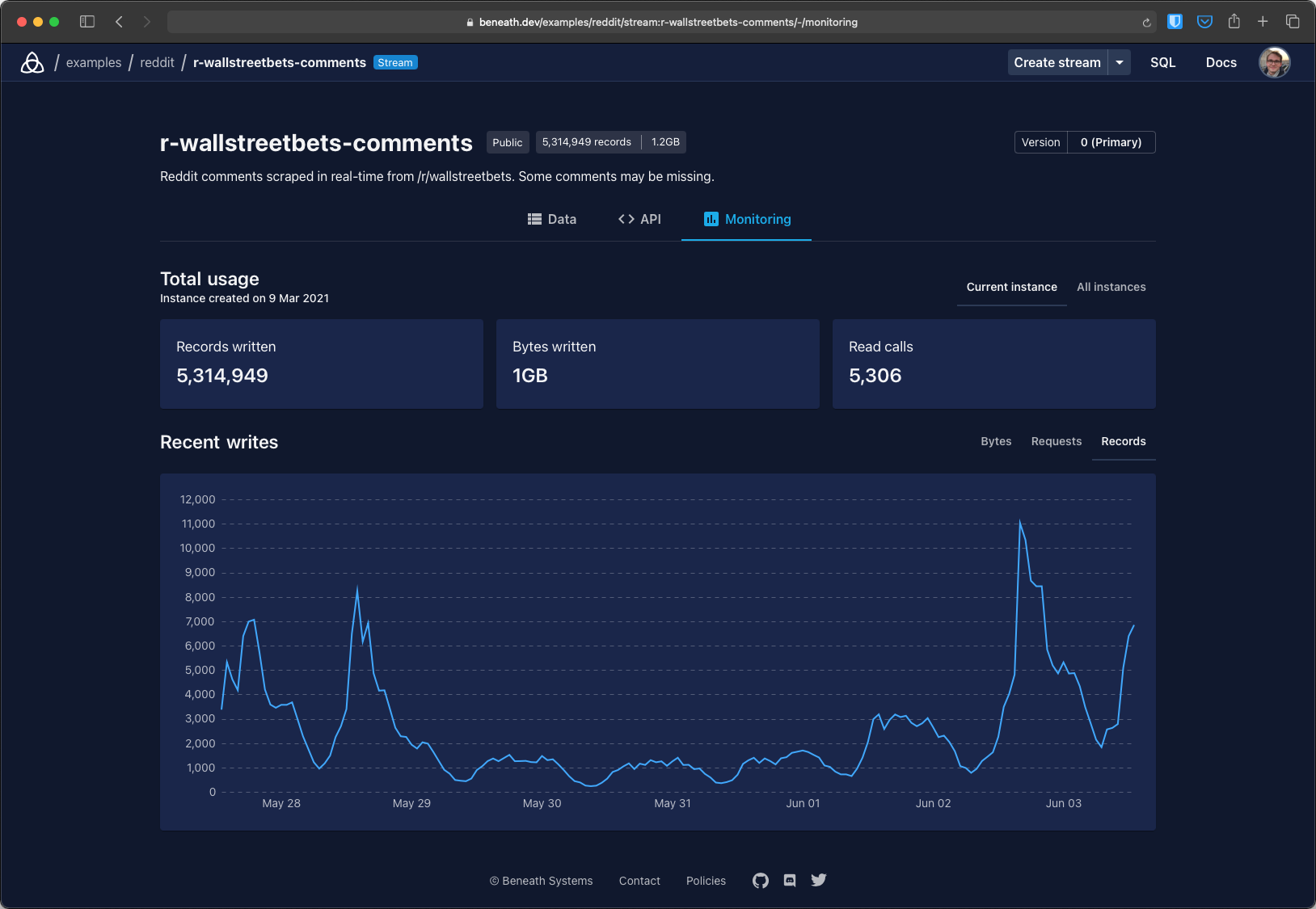Click the API code brackets icon
The width and height of the screenshot is (1316, 909).
(x=626, y=219)
